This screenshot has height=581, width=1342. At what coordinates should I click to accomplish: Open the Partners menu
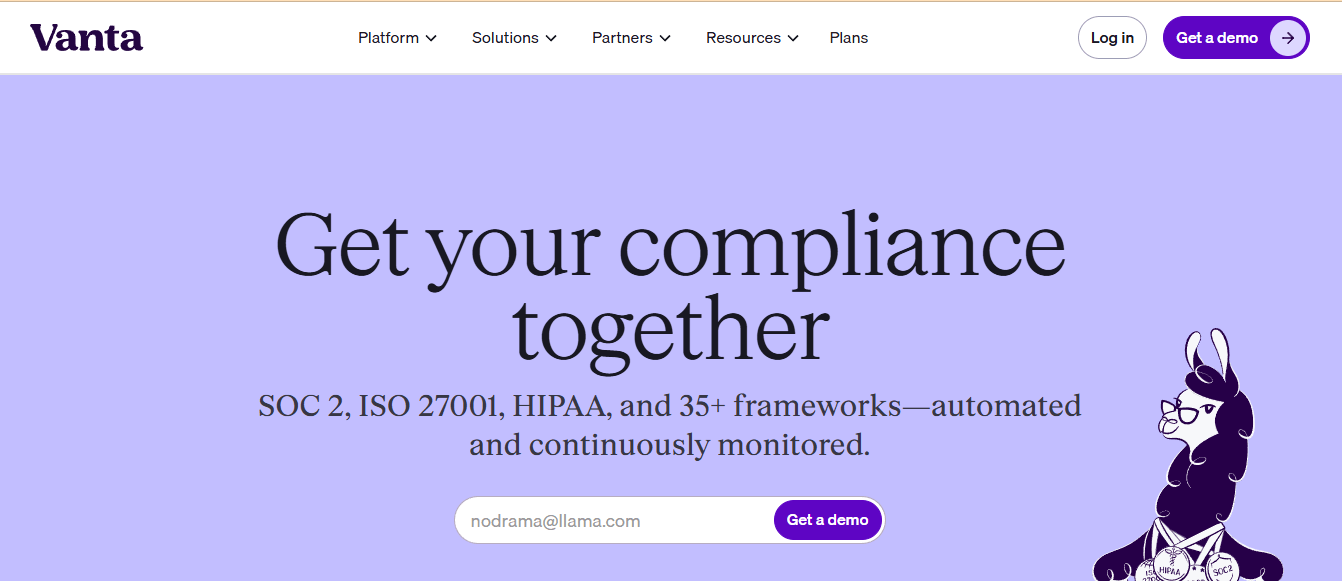tap(632, 38)
